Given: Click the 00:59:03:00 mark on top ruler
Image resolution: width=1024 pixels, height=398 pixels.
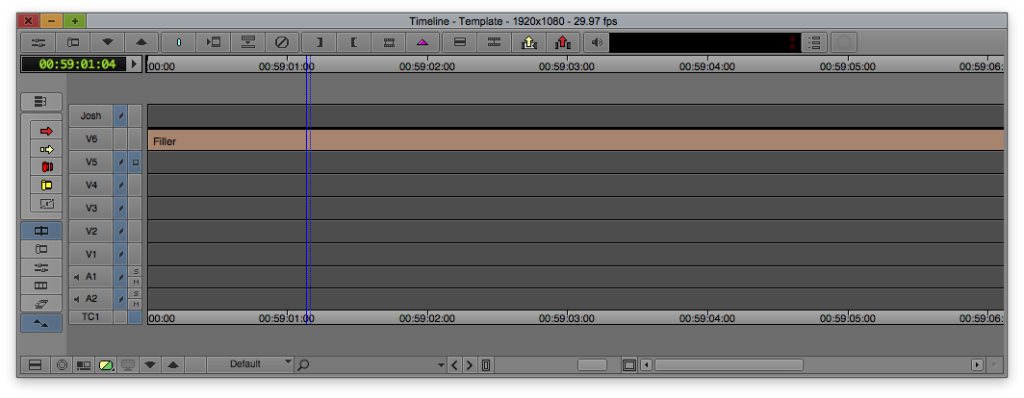Looking at the screenshot, I should tap(566, 66).
